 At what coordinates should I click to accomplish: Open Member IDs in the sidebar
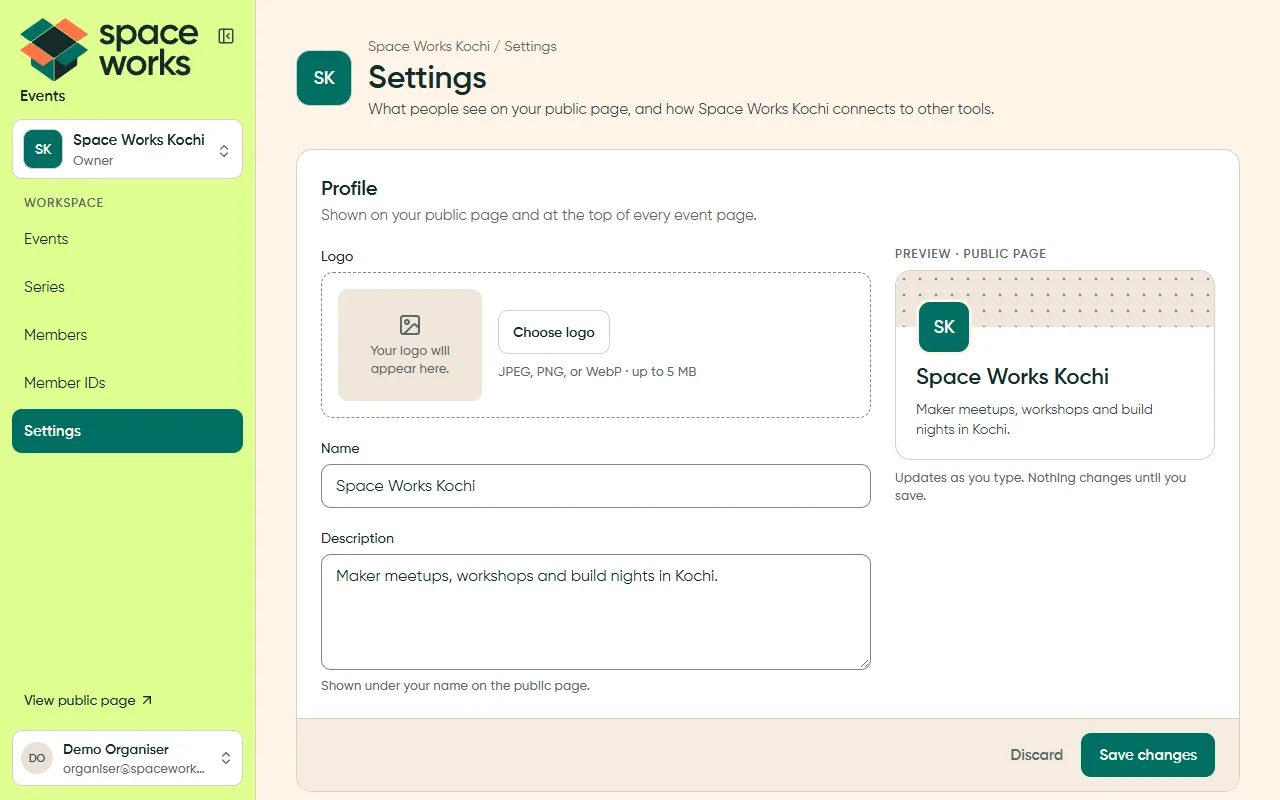click(127, 383)
